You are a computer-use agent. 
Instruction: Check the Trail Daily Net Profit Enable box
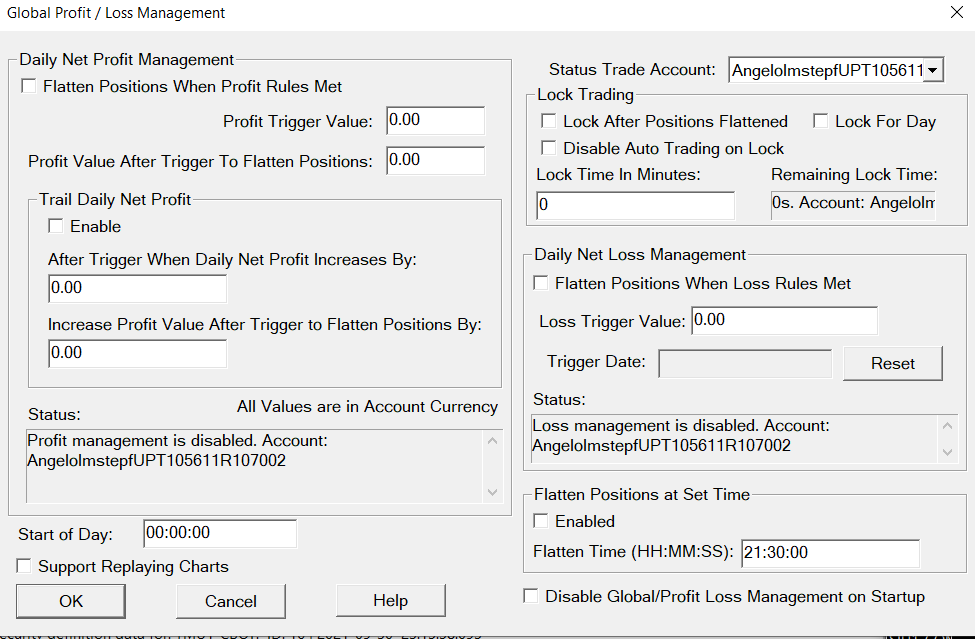[56, 227]
